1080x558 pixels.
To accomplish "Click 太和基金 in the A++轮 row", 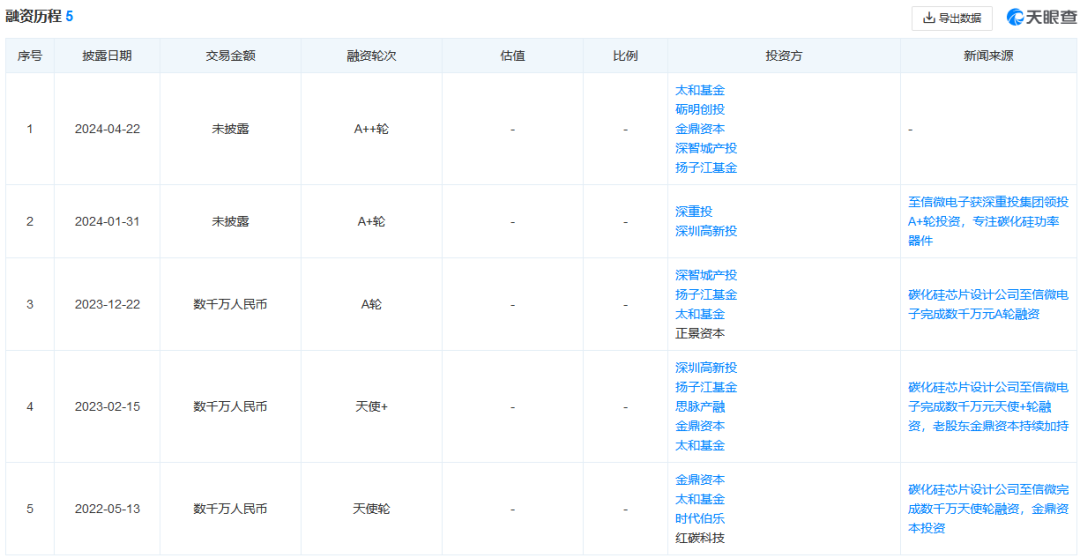I will tap(700, 90).
